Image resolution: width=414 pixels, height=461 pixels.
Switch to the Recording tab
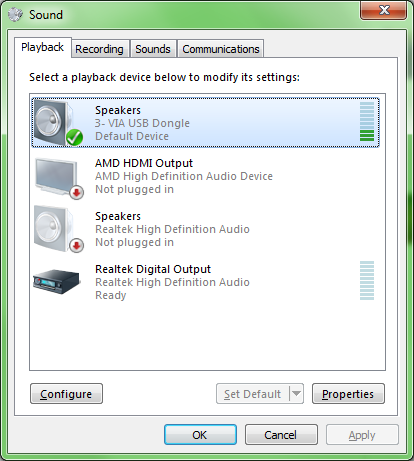click(x=99, y=49)
